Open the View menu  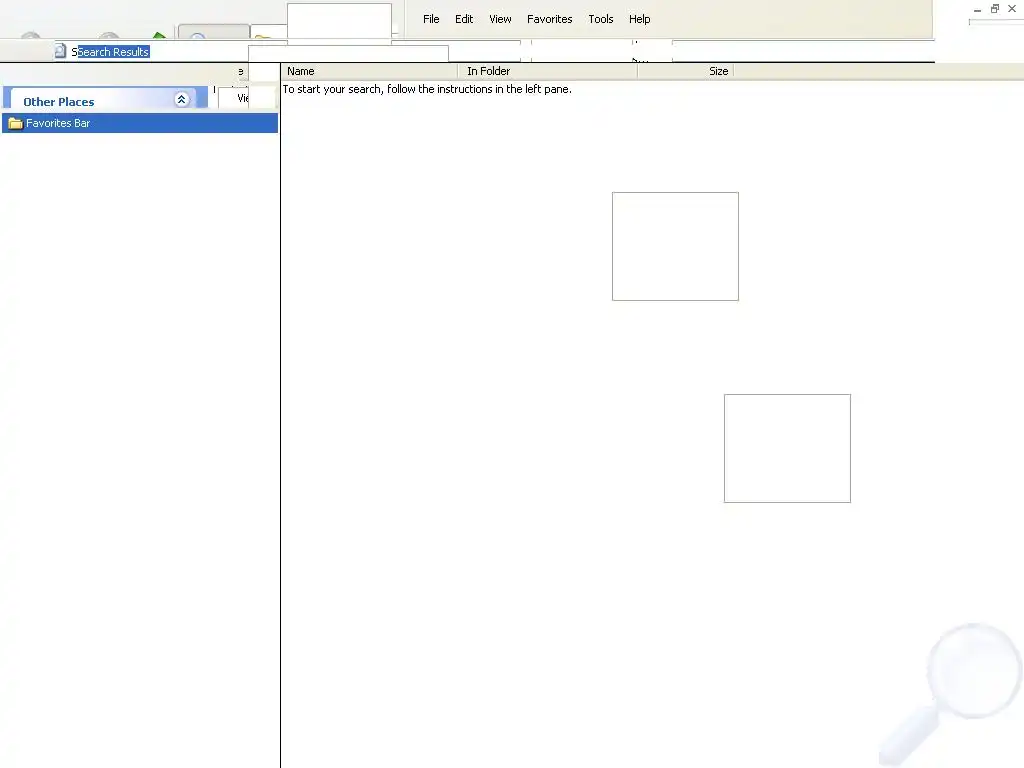point(500,19)
